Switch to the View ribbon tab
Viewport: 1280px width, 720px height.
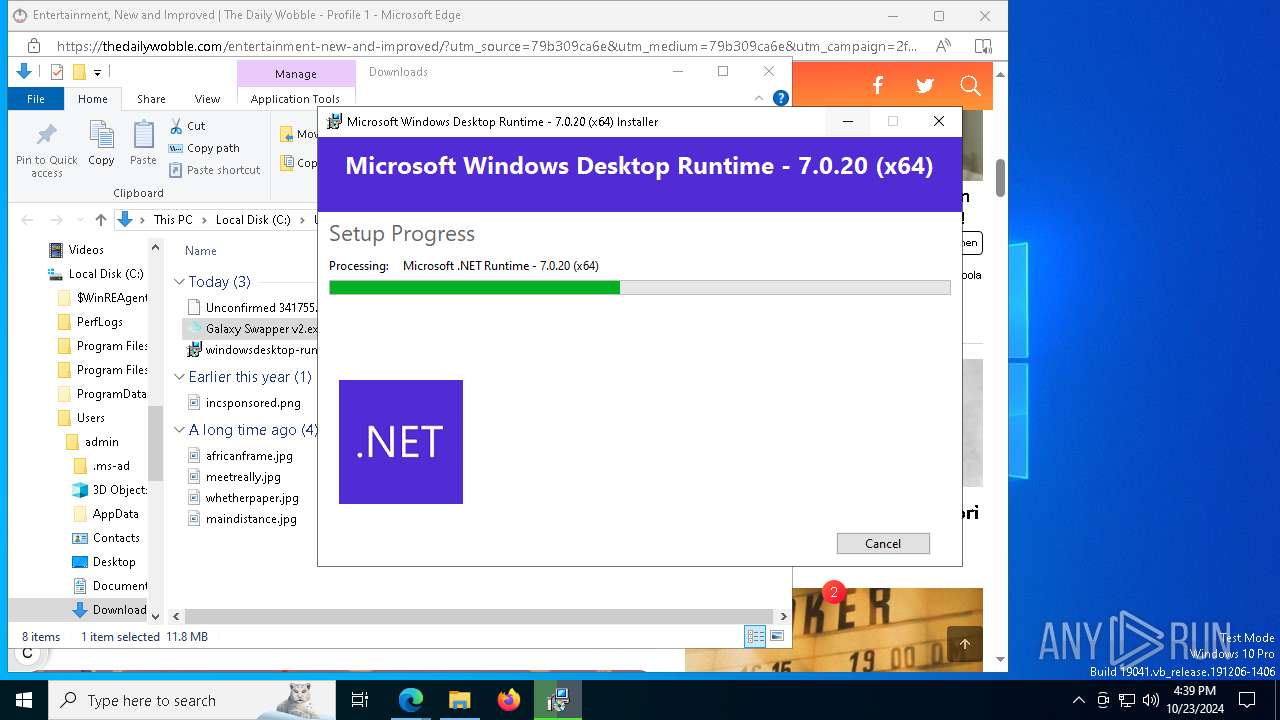click(207, 99)
